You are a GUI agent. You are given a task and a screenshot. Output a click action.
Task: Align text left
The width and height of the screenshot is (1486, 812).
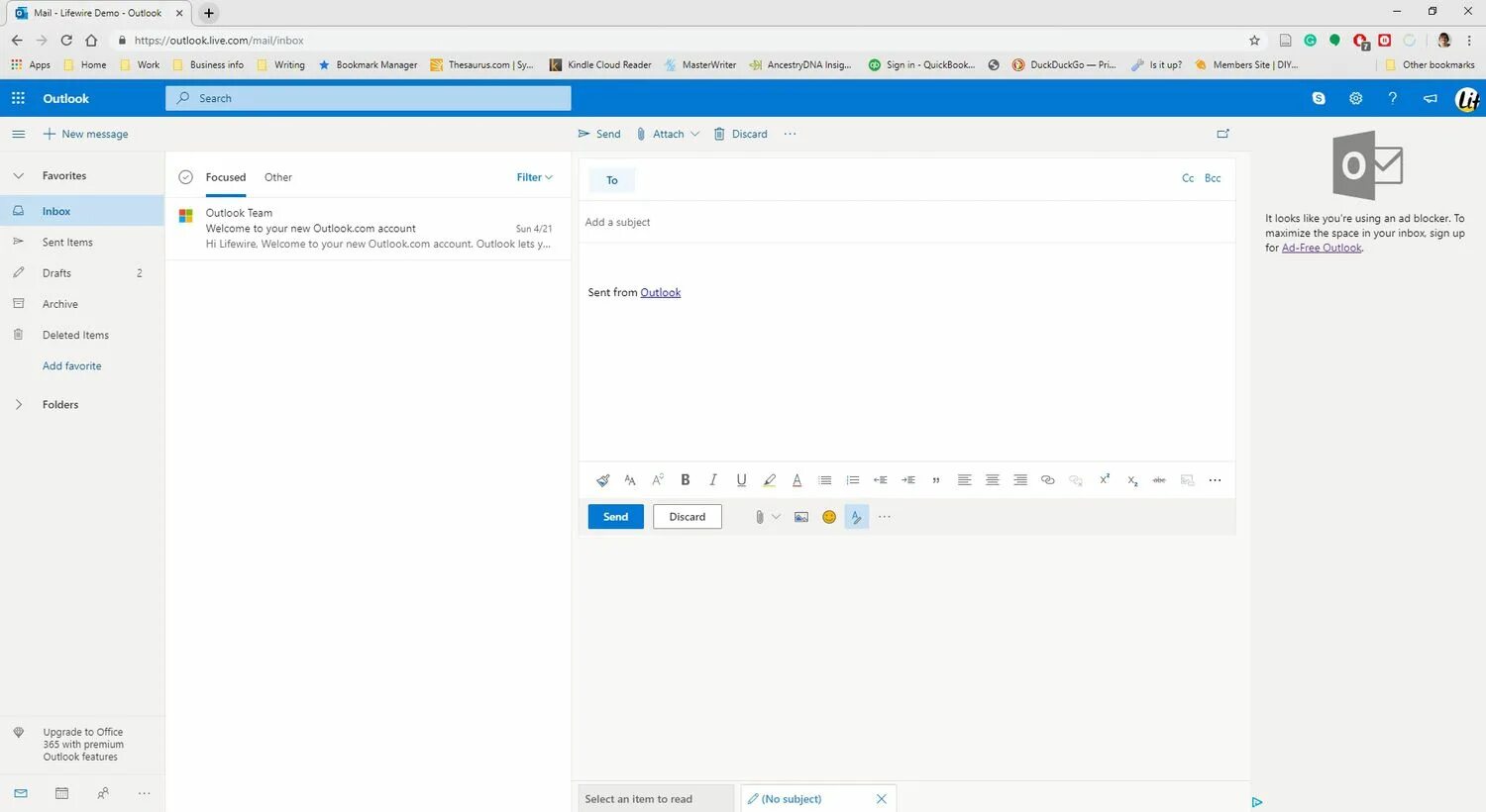pyautogui.click(x=964, y=480)
